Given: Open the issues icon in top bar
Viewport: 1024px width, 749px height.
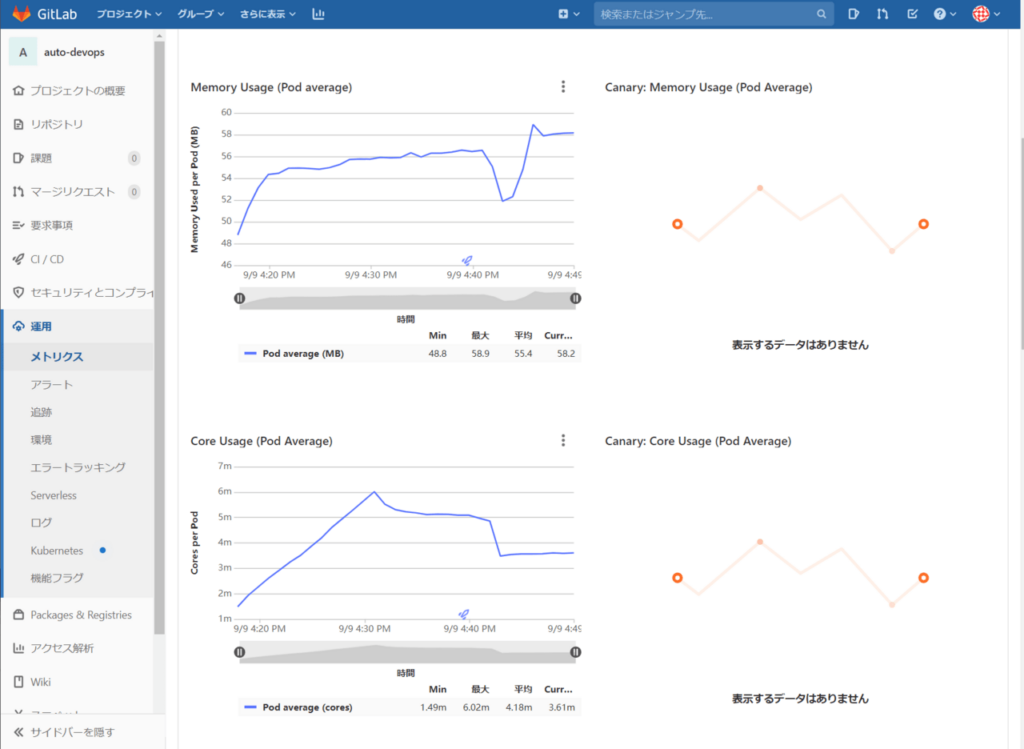Looking at the screenshot, I should [853, 14].
